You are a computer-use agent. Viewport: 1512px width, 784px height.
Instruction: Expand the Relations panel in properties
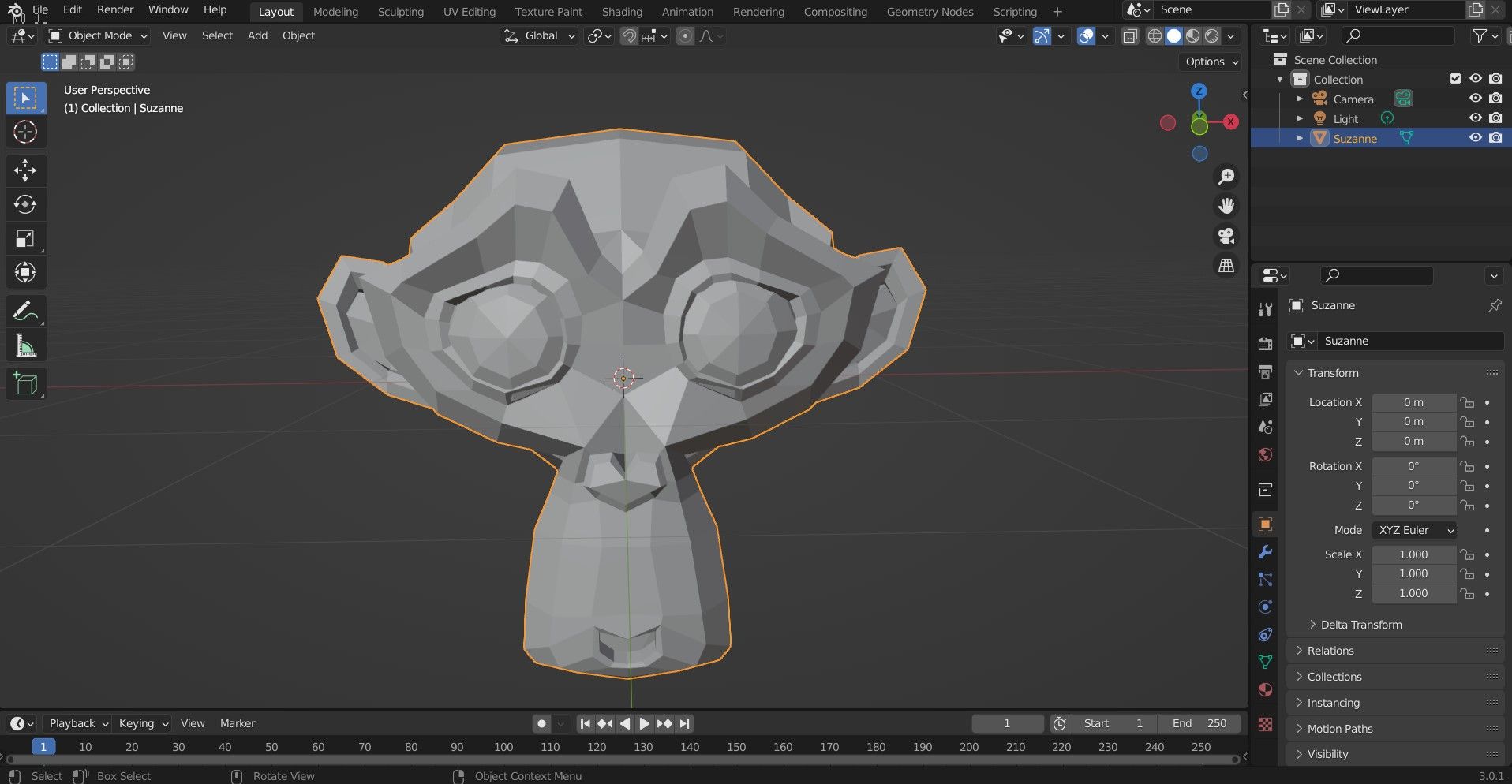pyautogui.click(x=1331, y=650)
